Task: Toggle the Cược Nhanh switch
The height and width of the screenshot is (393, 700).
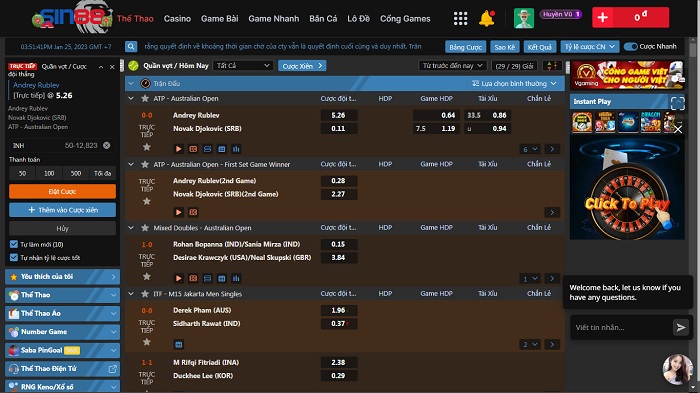Action: coord(630,46)
